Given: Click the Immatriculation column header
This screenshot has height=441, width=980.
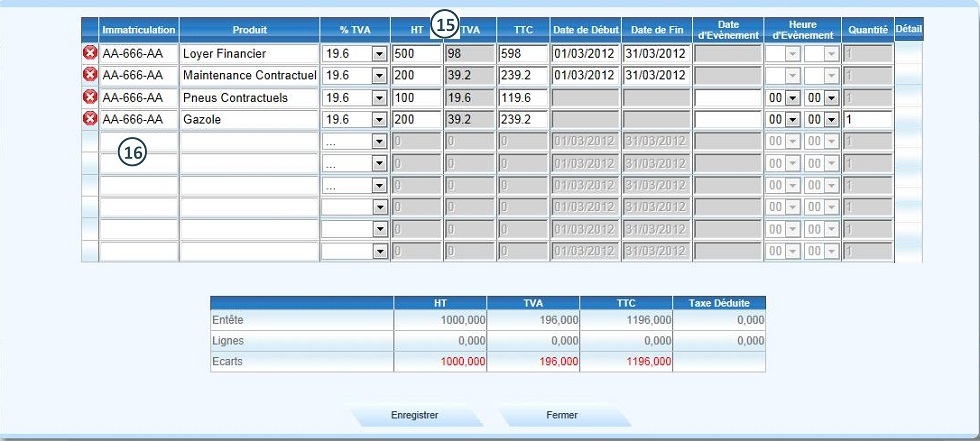Looking at the screenshot, I should pos(139,30).
